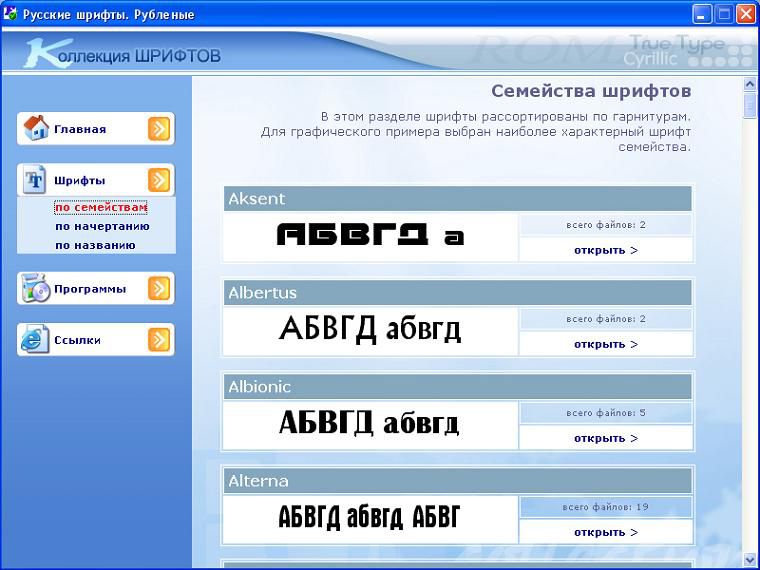Open the Alterna font family
The height and width of the screenshot is (570, 760).
(605, 532)
